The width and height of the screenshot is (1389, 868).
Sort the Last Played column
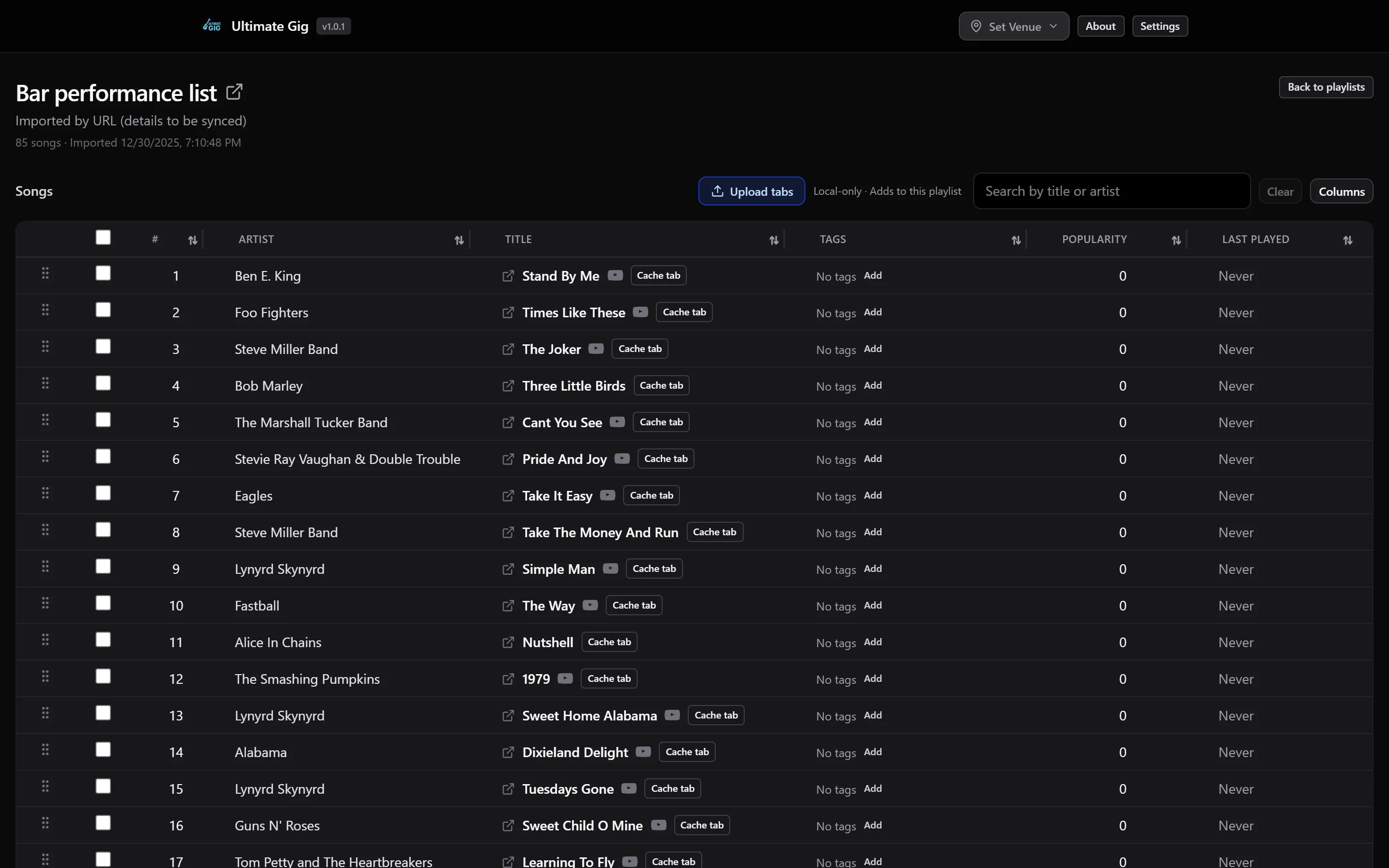tap(1348, 241)
